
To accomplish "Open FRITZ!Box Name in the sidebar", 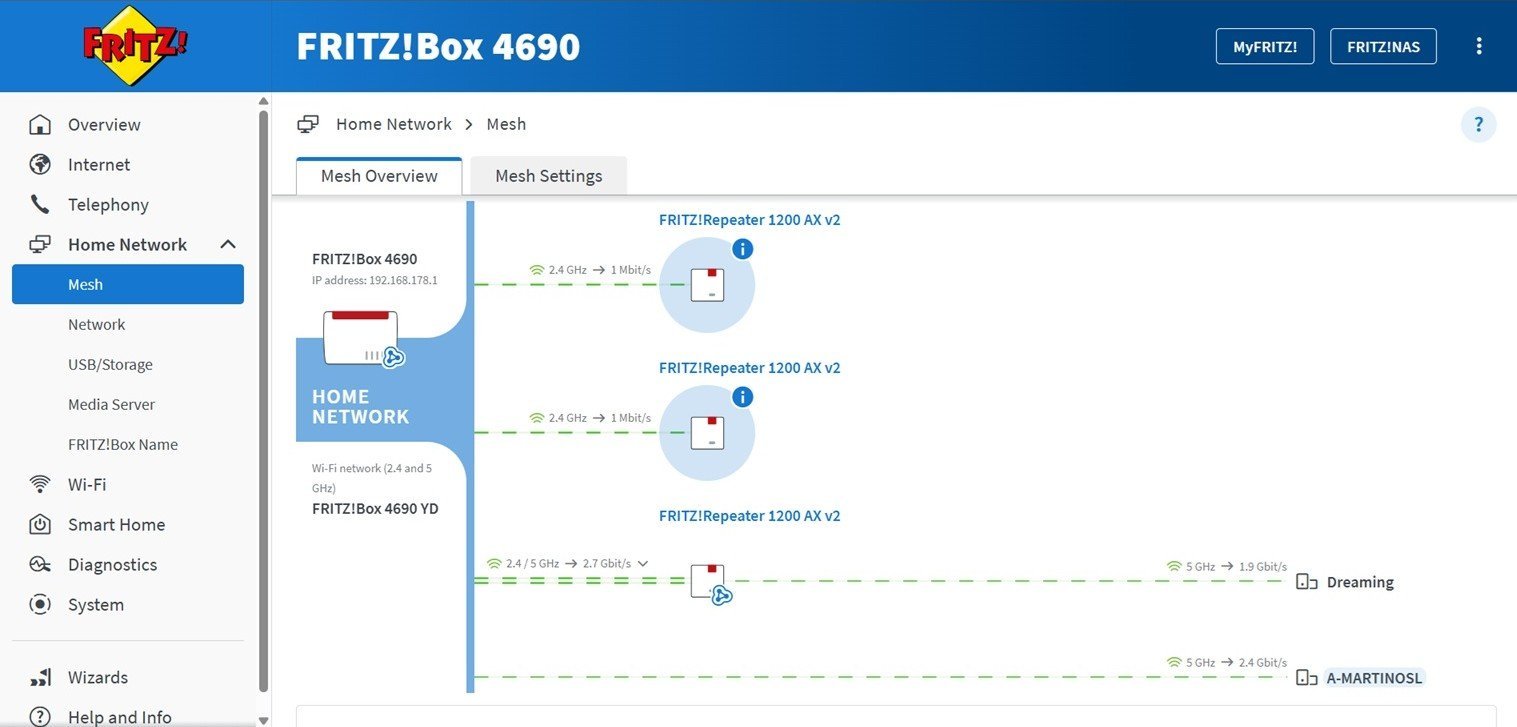I will [123, 445].
